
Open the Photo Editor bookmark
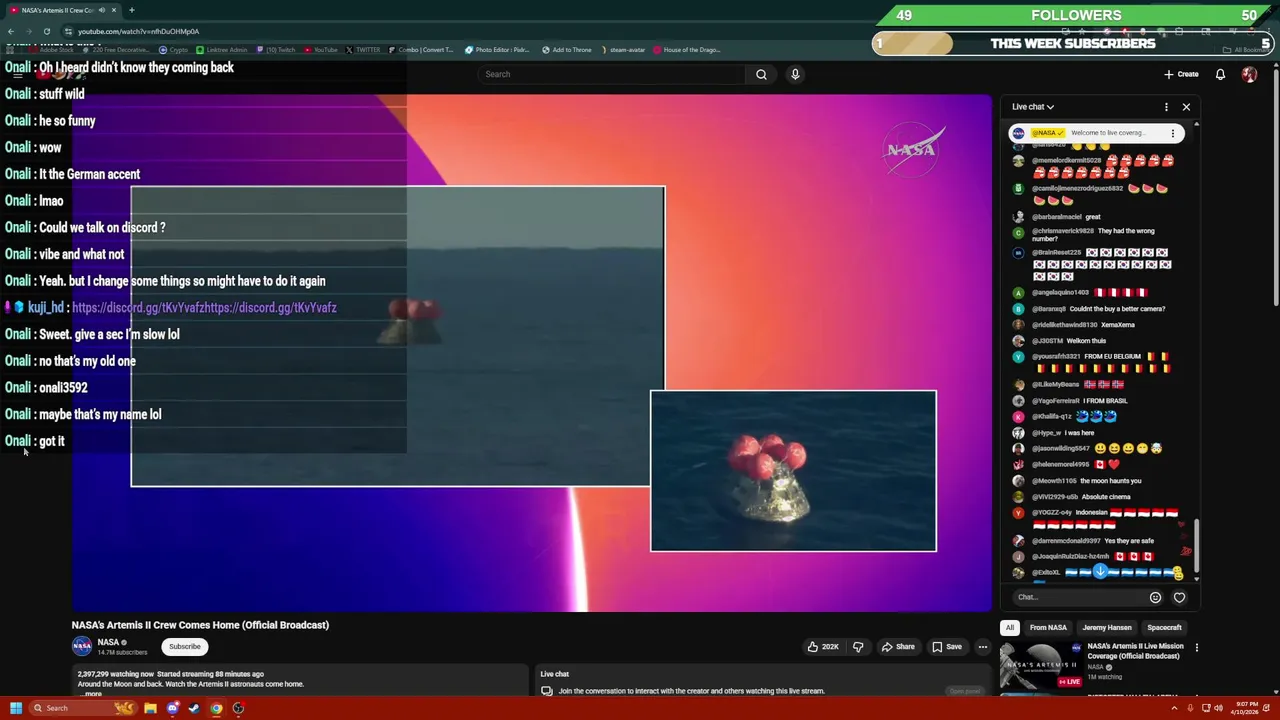click(497, 50)
